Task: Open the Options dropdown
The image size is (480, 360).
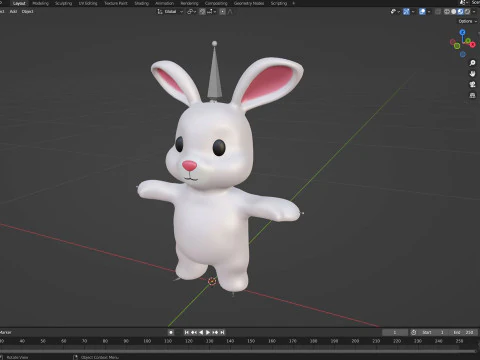Action: click(467, 21)
